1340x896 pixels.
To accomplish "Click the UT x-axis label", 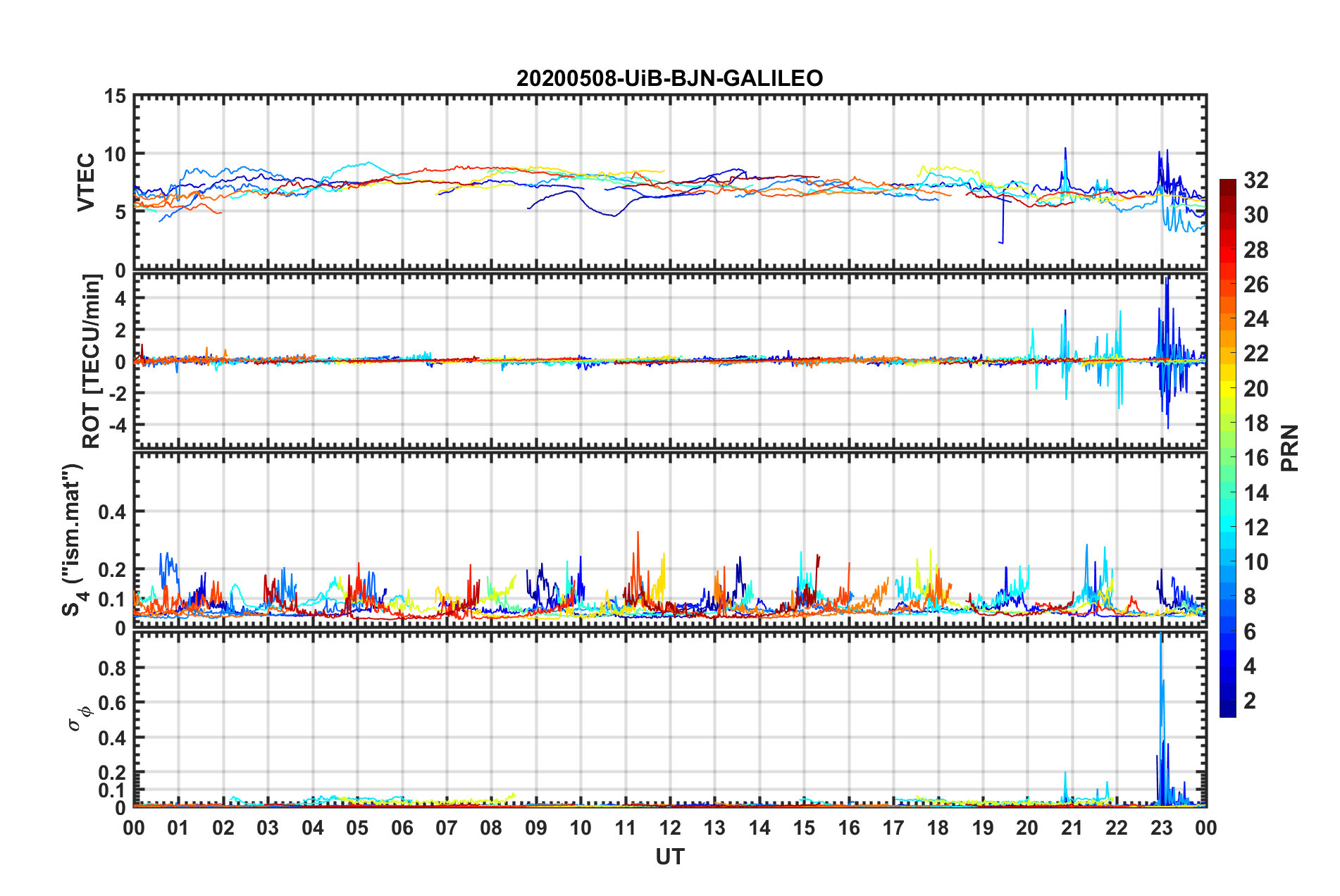I will (x=670, y=857).
